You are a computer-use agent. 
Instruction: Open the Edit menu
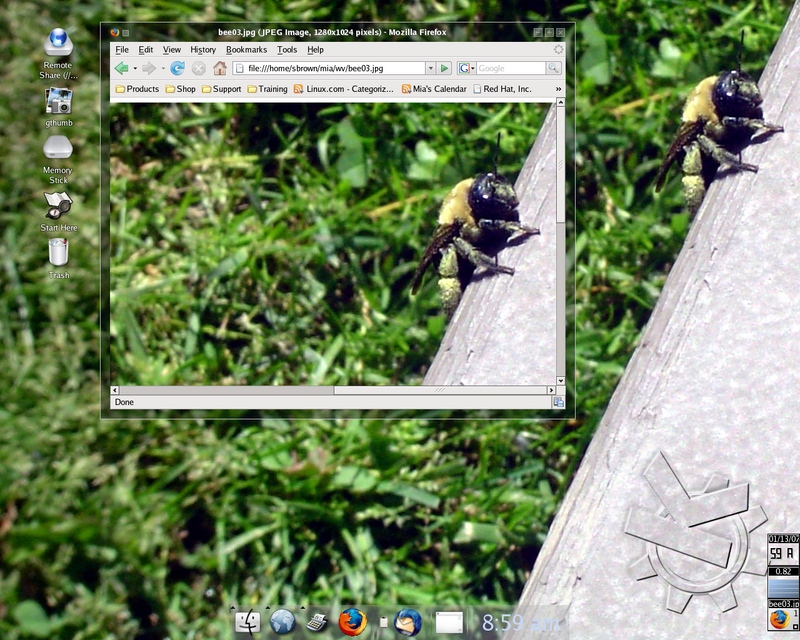click(x=145, y=50)
